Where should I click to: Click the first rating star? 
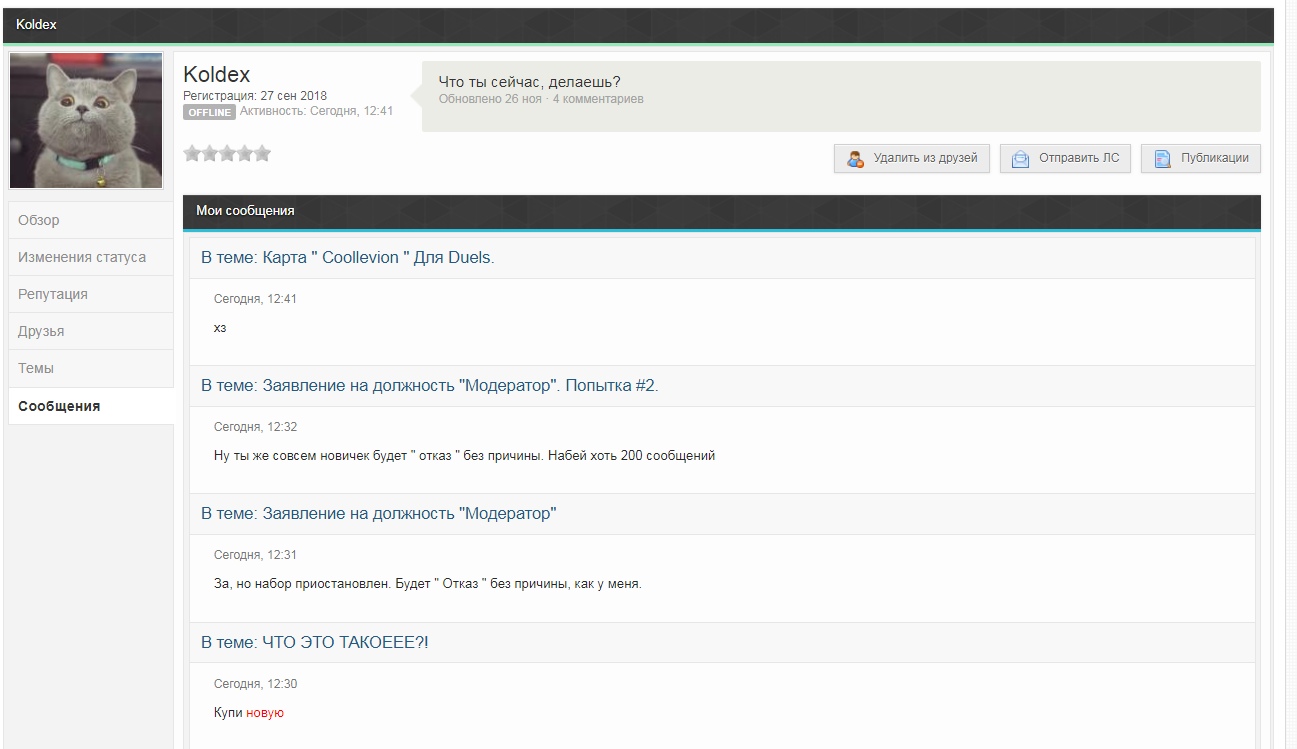coord(192,153)
